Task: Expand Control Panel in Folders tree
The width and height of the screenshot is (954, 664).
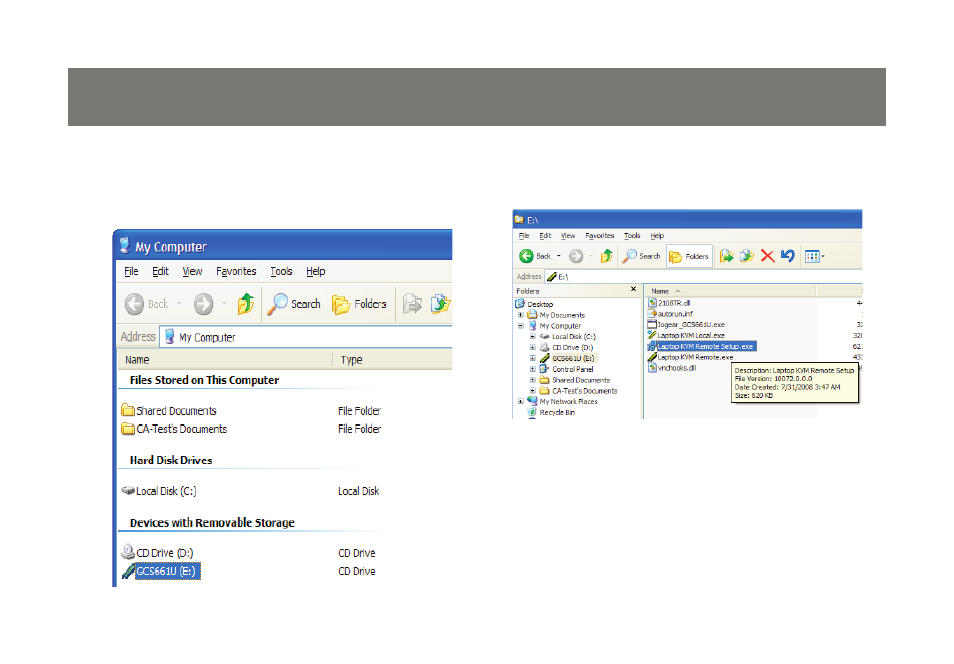Action: coord(532,369)
